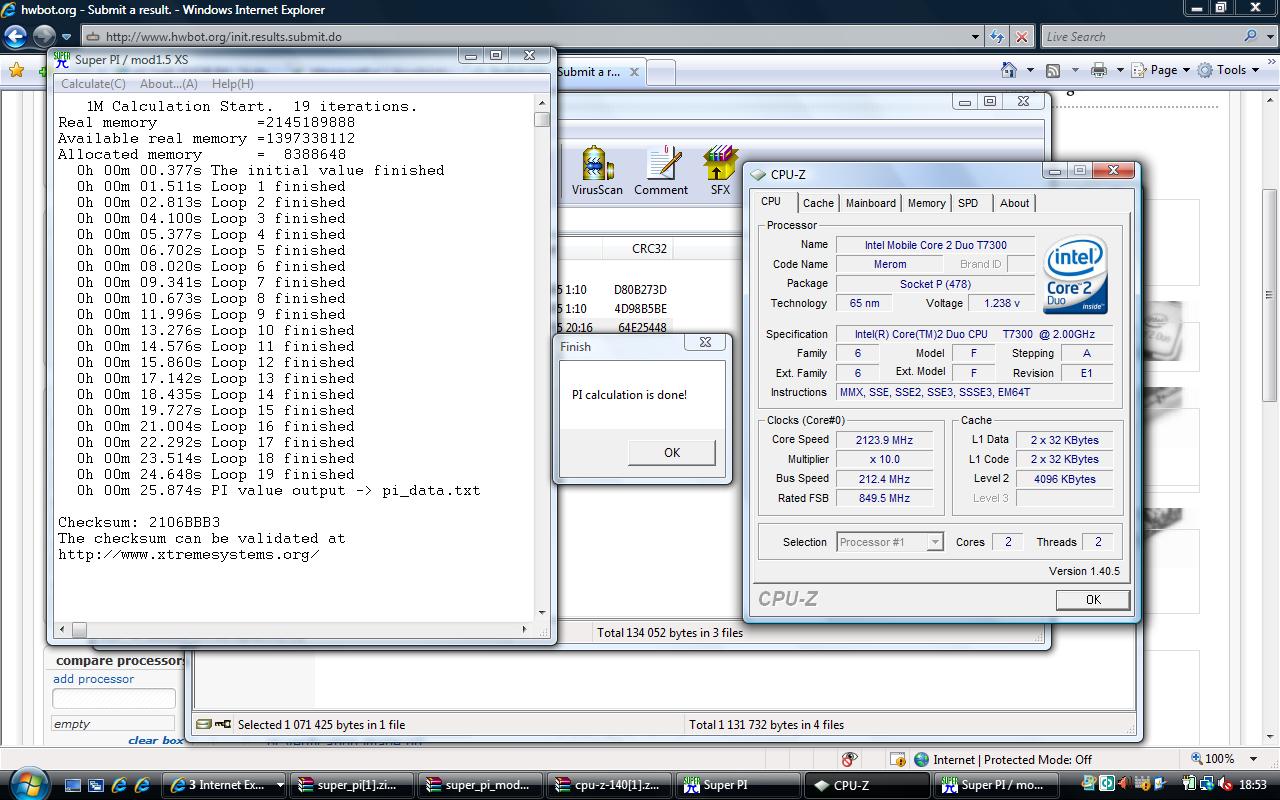Close the Finish dialog with X
The image size is (1280, 800).
[x=705, y=342]
